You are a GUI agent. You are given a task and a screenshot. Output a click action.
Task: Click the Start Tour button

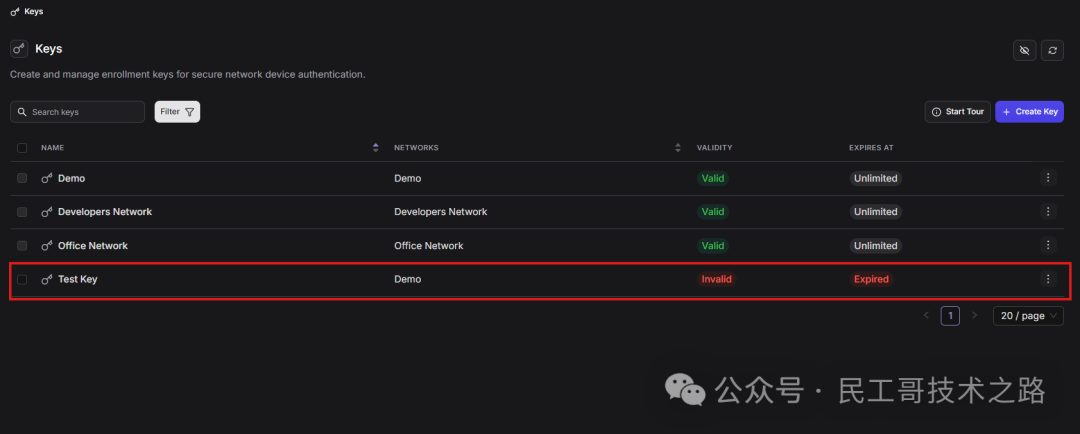click(x=957, y=112)
